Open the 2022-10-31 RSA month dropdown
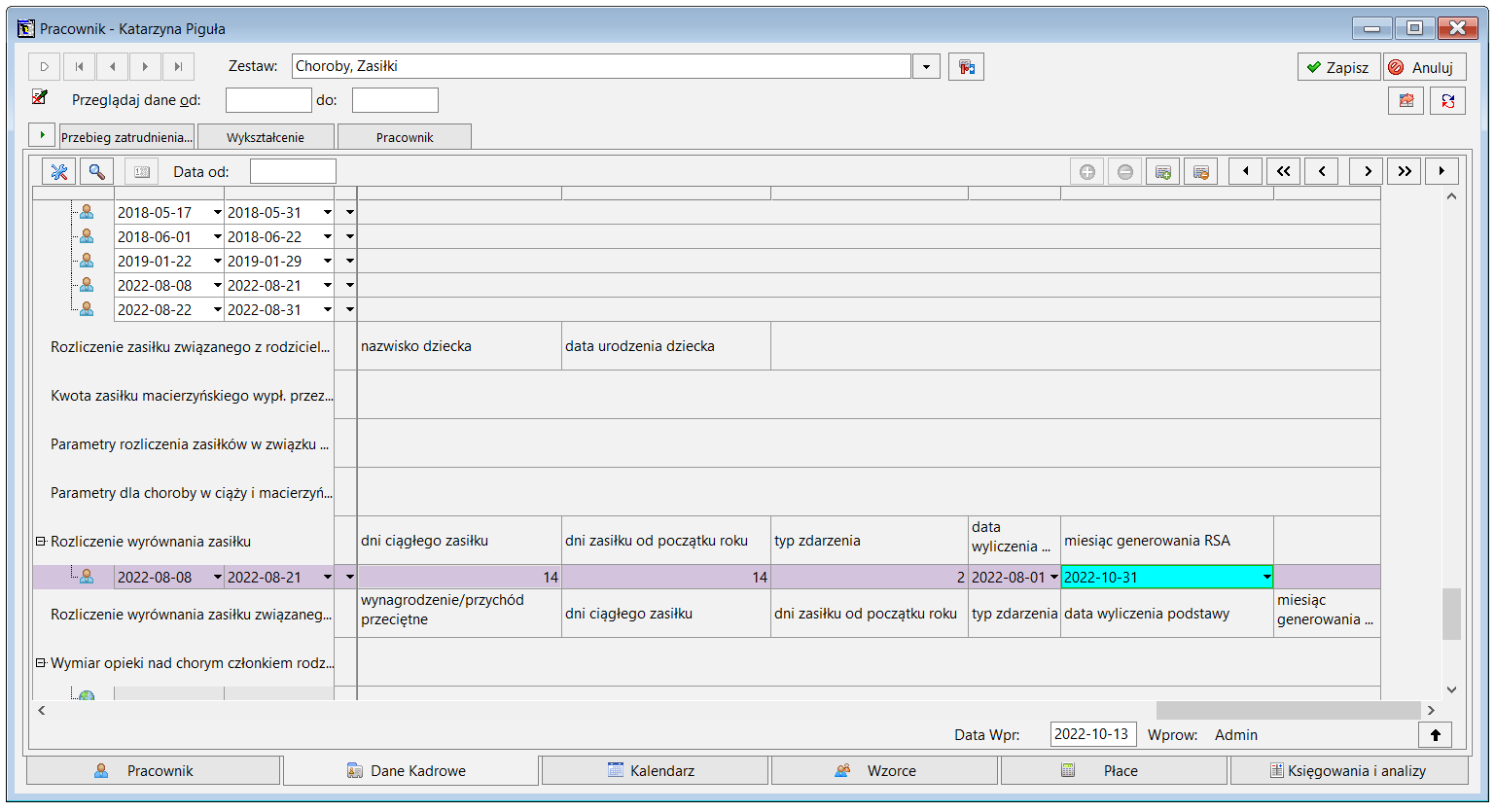This screenshot has height=812, width=1495. 1266,577
